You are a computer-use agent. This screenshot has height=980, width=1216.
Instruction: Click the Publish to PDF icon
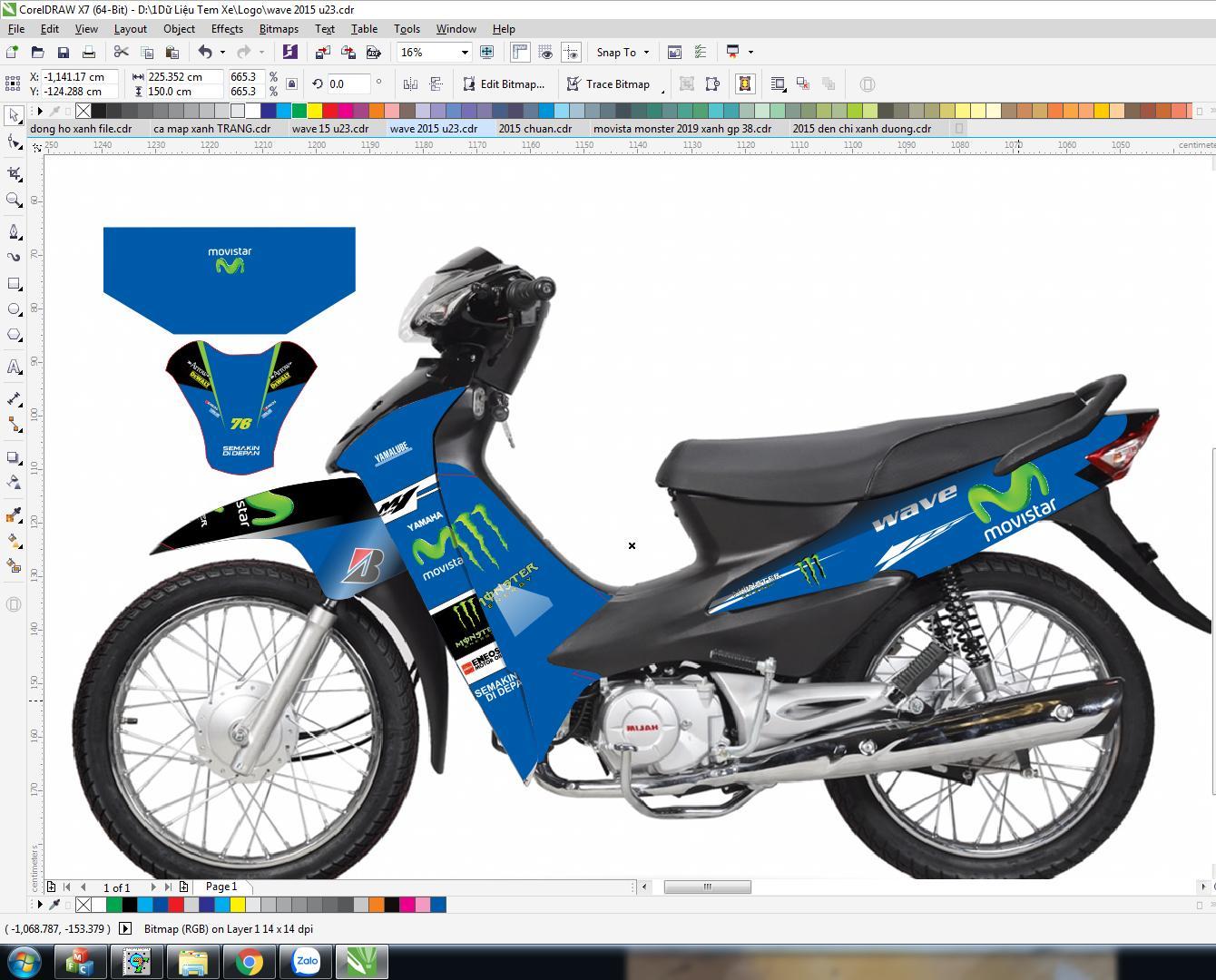point(373,53)
